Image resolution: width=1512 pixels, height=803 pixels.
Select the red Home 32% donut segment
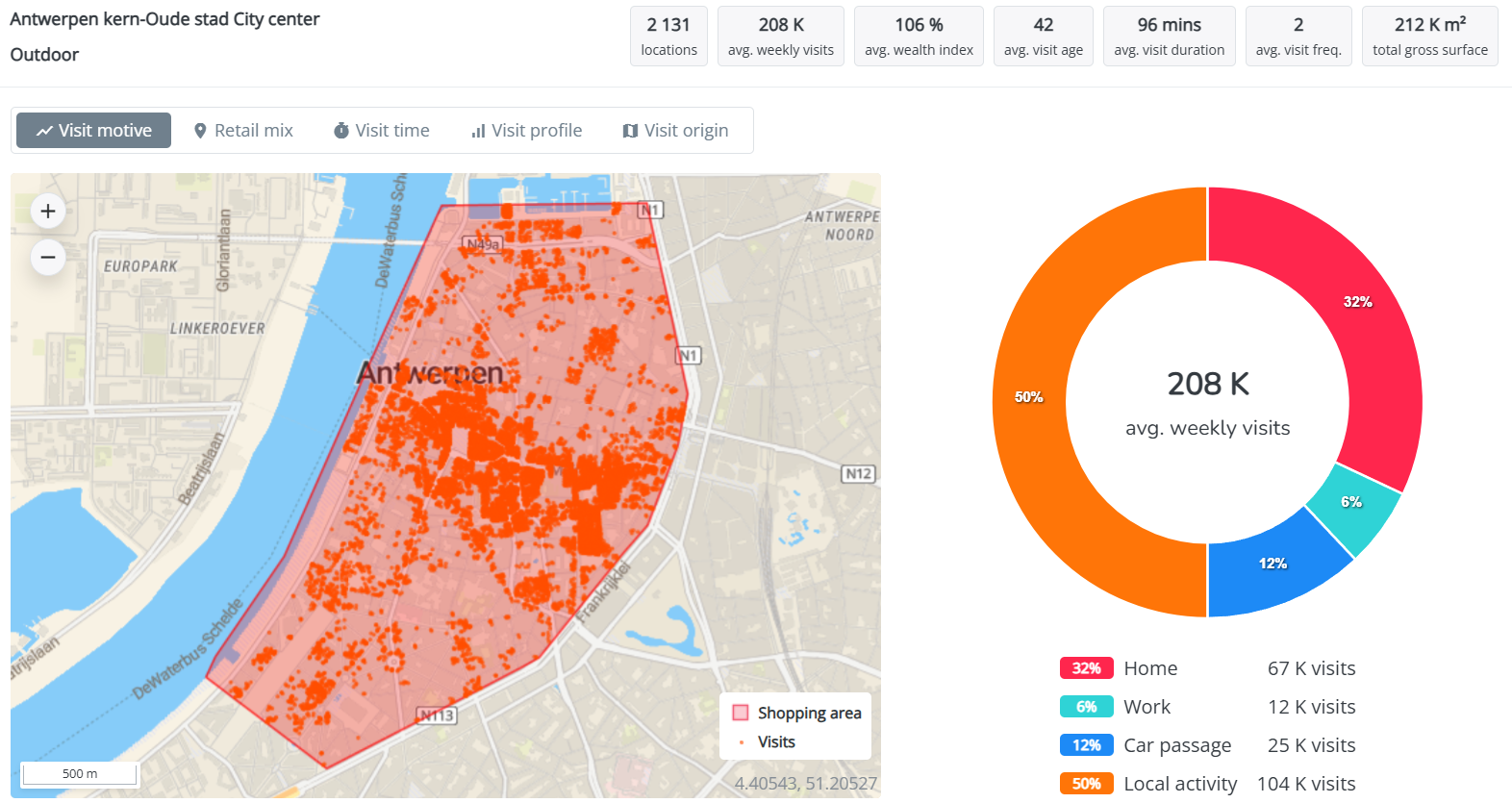[1357, 302]
